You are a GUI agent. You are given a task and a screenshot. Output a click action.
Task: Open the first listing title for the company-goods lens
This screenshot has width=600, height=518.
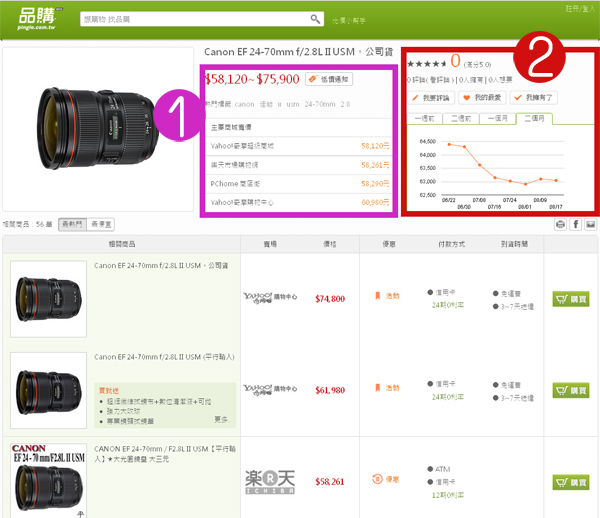(x=161, y=266)
